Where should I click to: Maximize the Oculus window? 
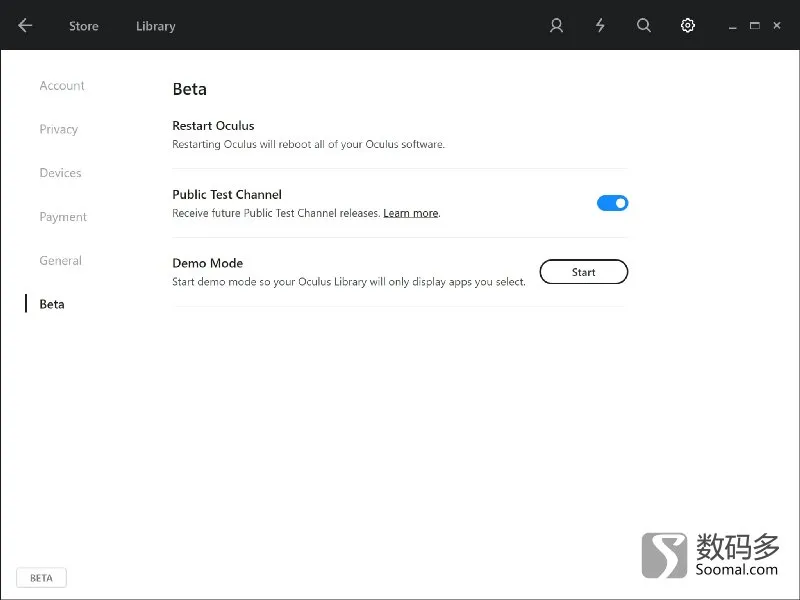(x=755, y=26)
